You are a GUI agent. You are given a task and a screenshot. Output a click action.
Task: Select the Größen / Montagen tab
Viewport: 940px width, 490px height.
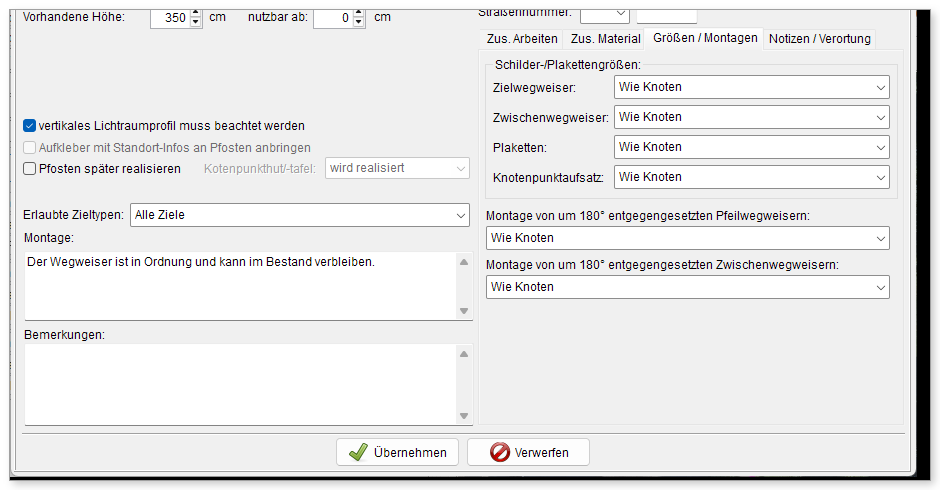pyautogui.click(x=704, y=38)
